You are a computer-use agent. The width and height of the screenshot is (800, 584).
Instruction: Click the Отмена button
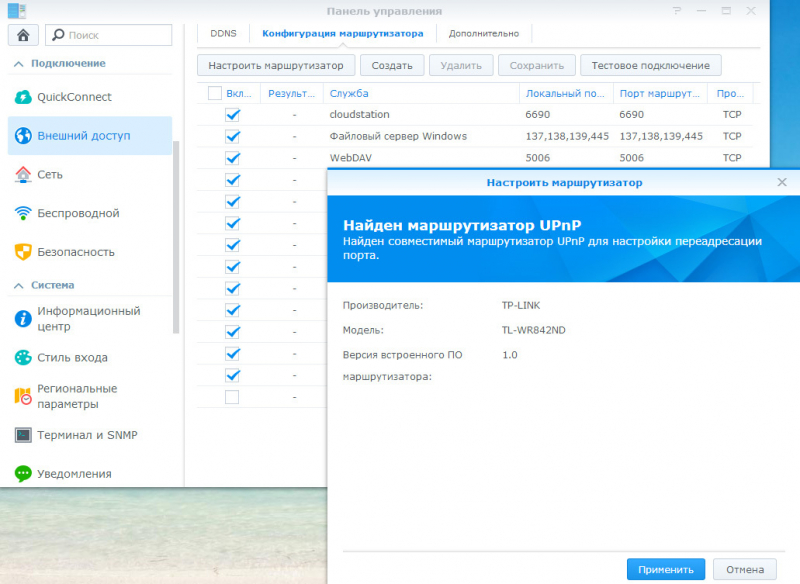click(744, 569)
